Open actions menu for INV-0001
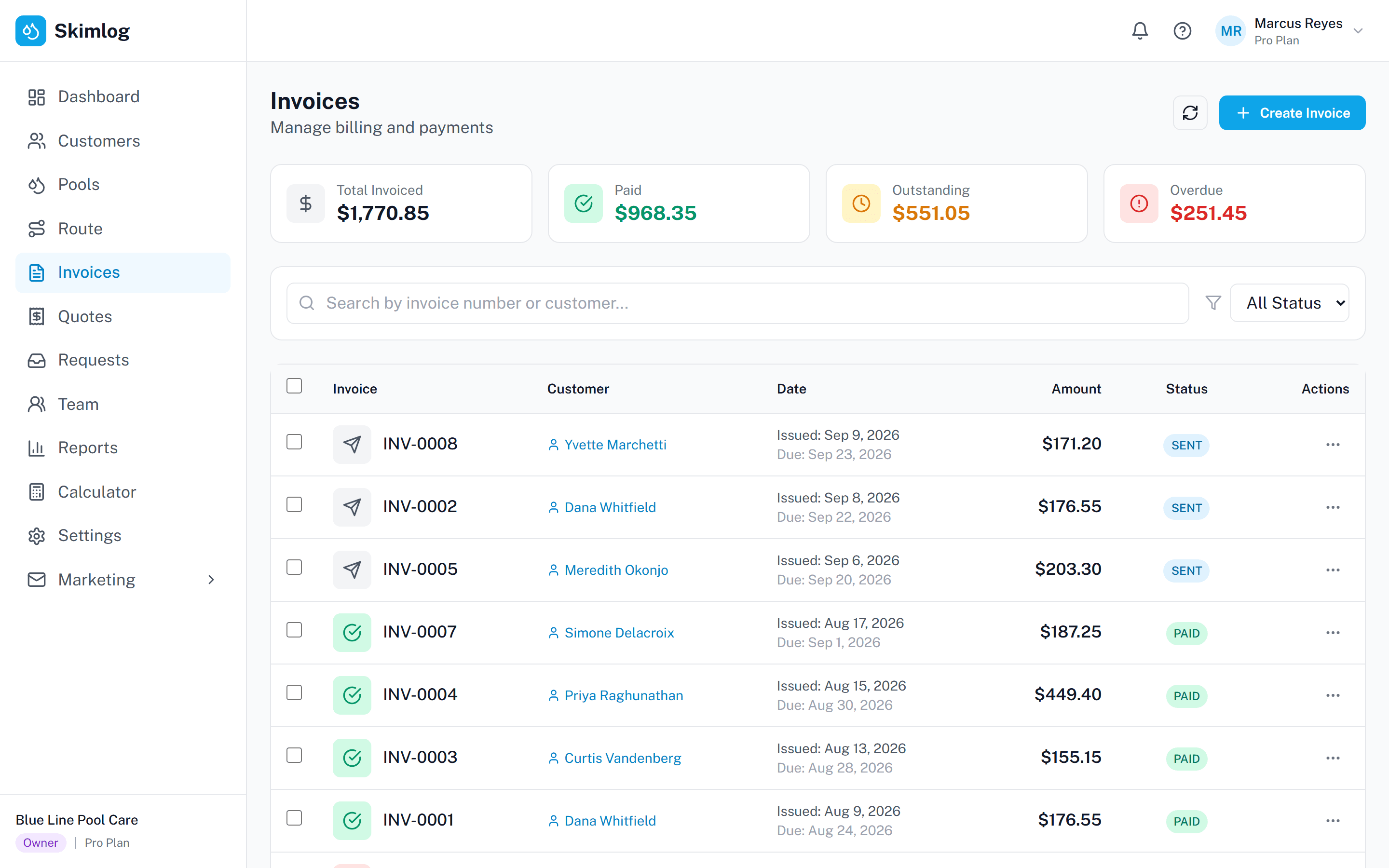Viewport: 1389px width, 868px height. tap(1333, 820)
